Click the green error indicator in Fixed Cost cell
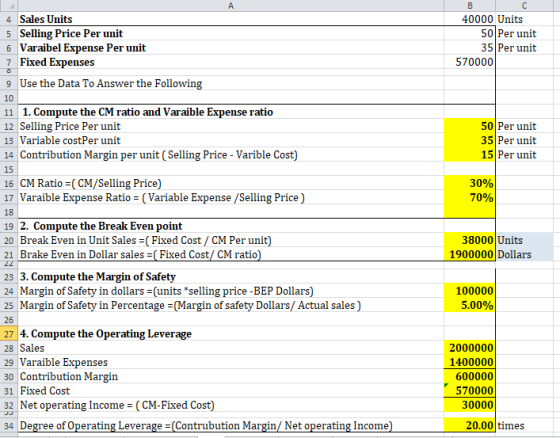560x438 pixels. coord(446,385)
